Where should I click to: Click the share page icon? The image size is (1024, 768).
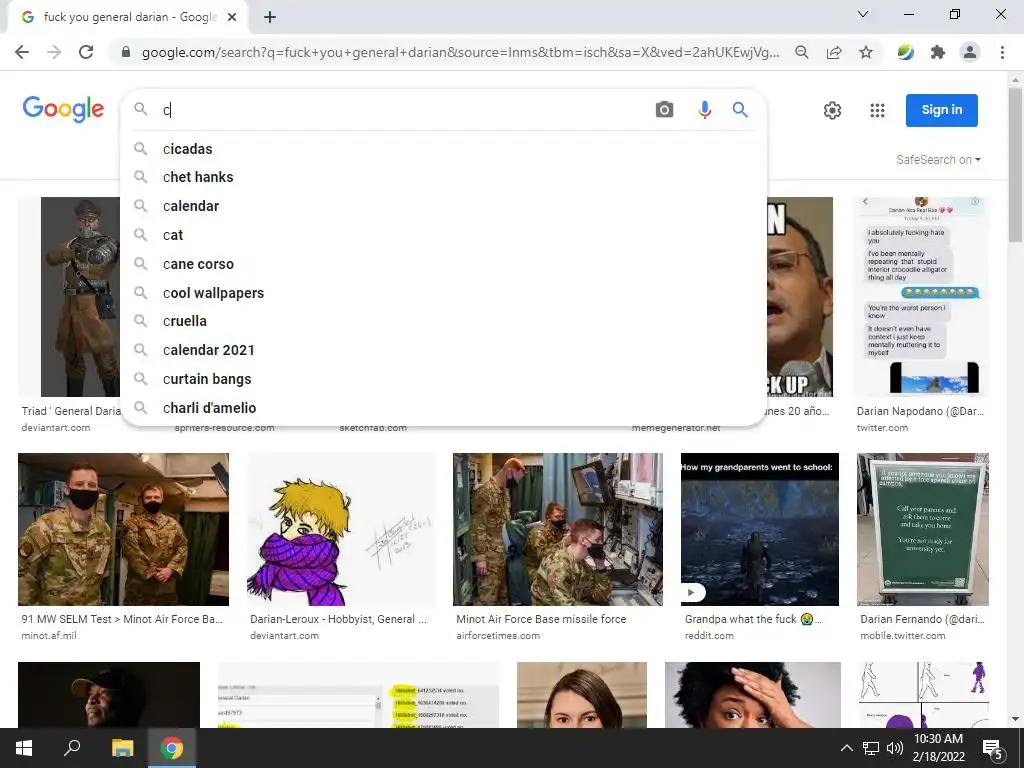pyautogui.click(x=834, y=52)
